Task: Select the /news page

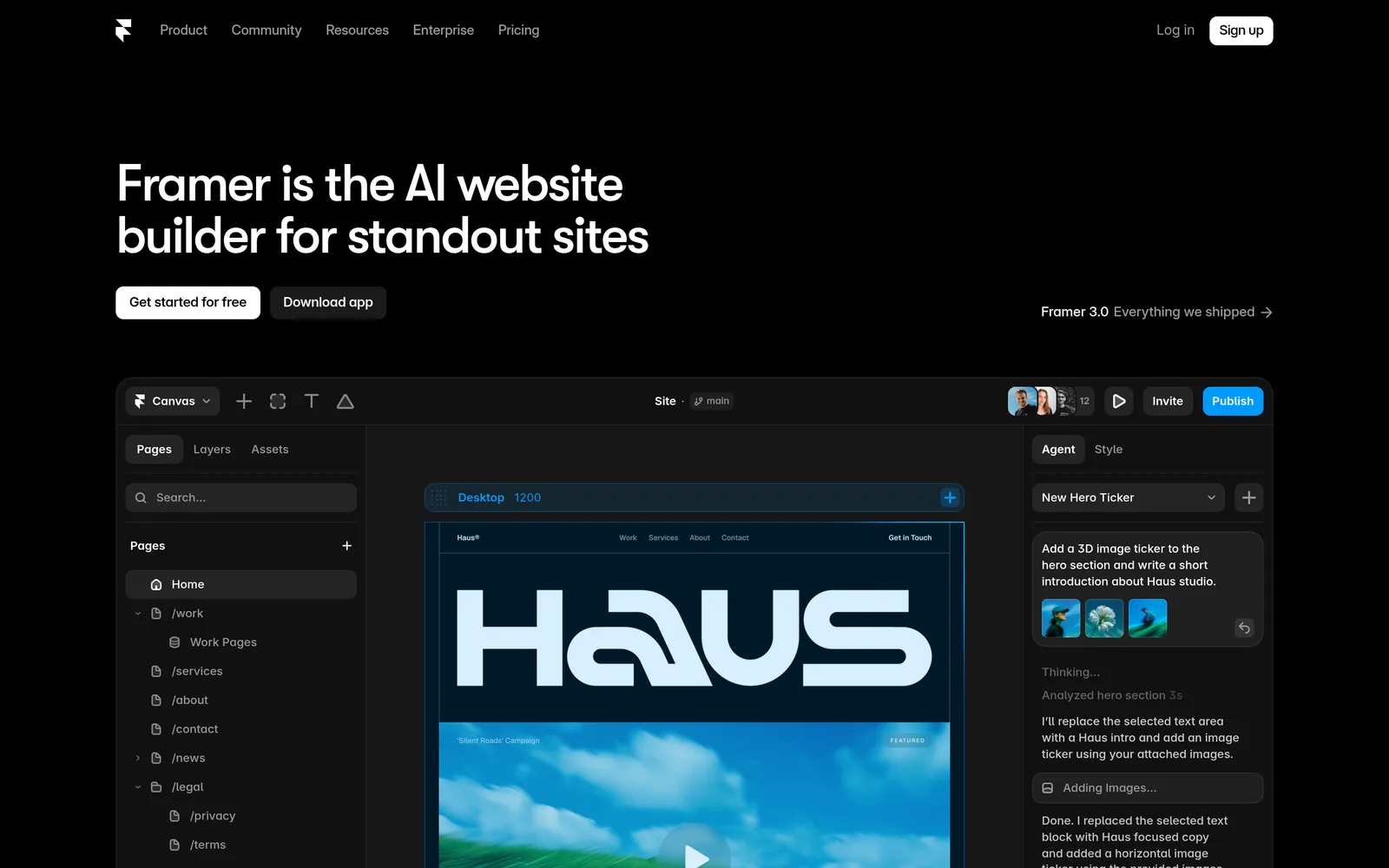Action: (188, 758)
